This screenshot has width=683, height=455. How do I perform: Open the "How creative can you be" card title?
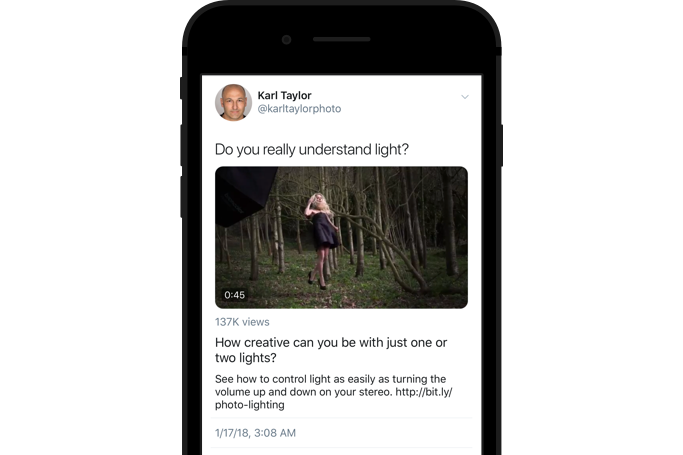[331, 350]
